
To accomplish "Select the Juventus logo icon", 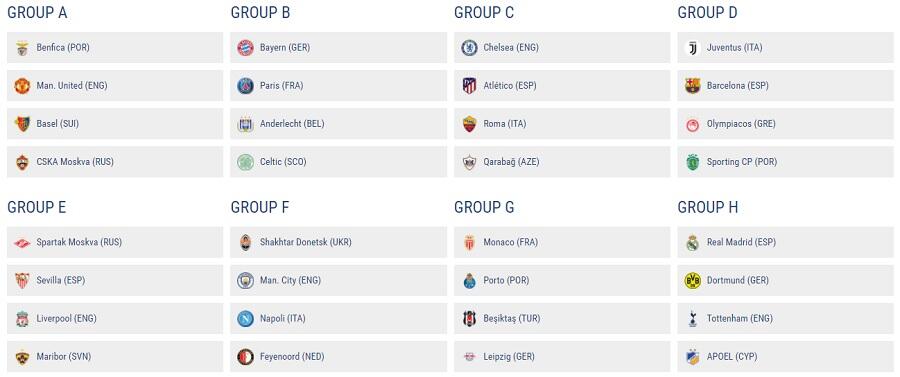I will click(693, 48).
